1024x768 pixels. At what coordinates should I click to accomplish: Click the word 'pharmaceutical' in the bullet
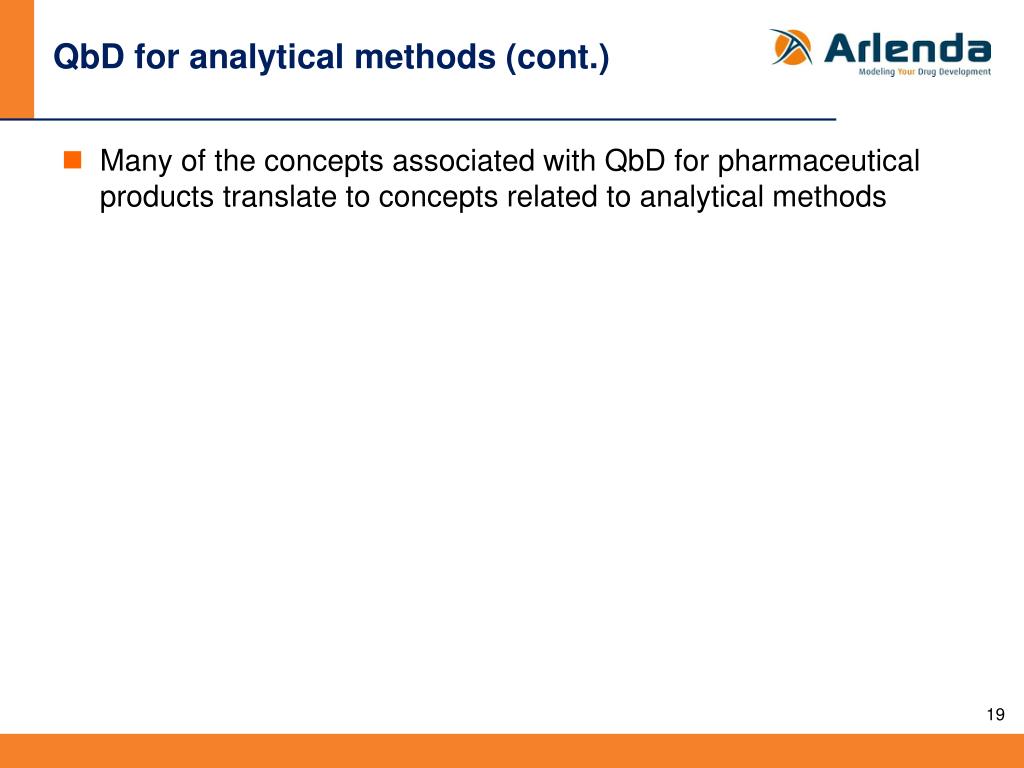coord(818,161)
